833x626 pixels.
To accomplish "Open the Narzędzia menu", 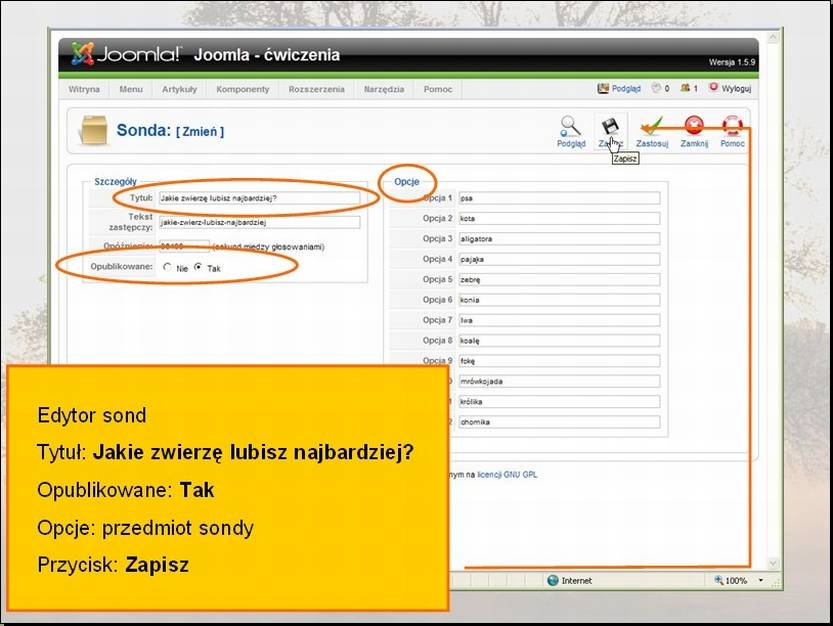I will pyautogui.click(x=384, y=89).
